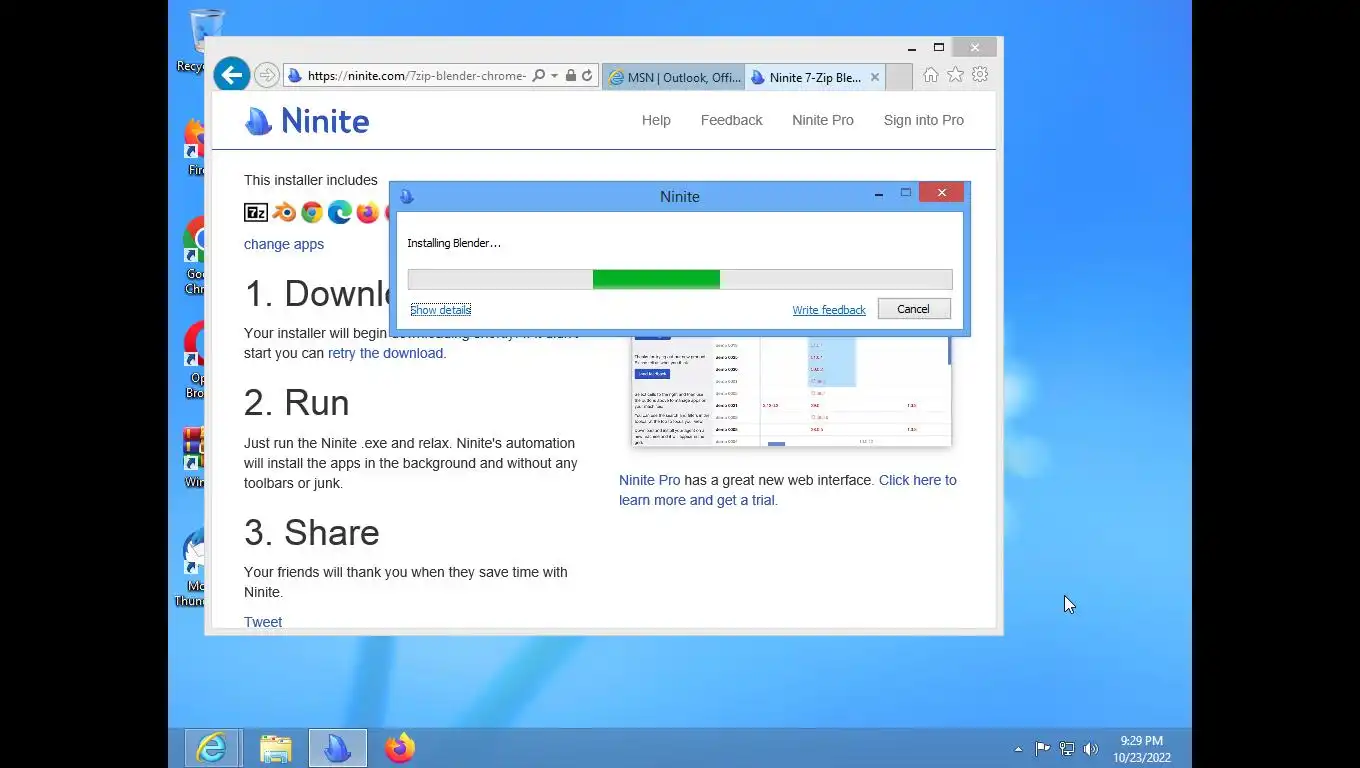
Task: Click the Blender icon in installer list
Action: click(x=285, y=212)
